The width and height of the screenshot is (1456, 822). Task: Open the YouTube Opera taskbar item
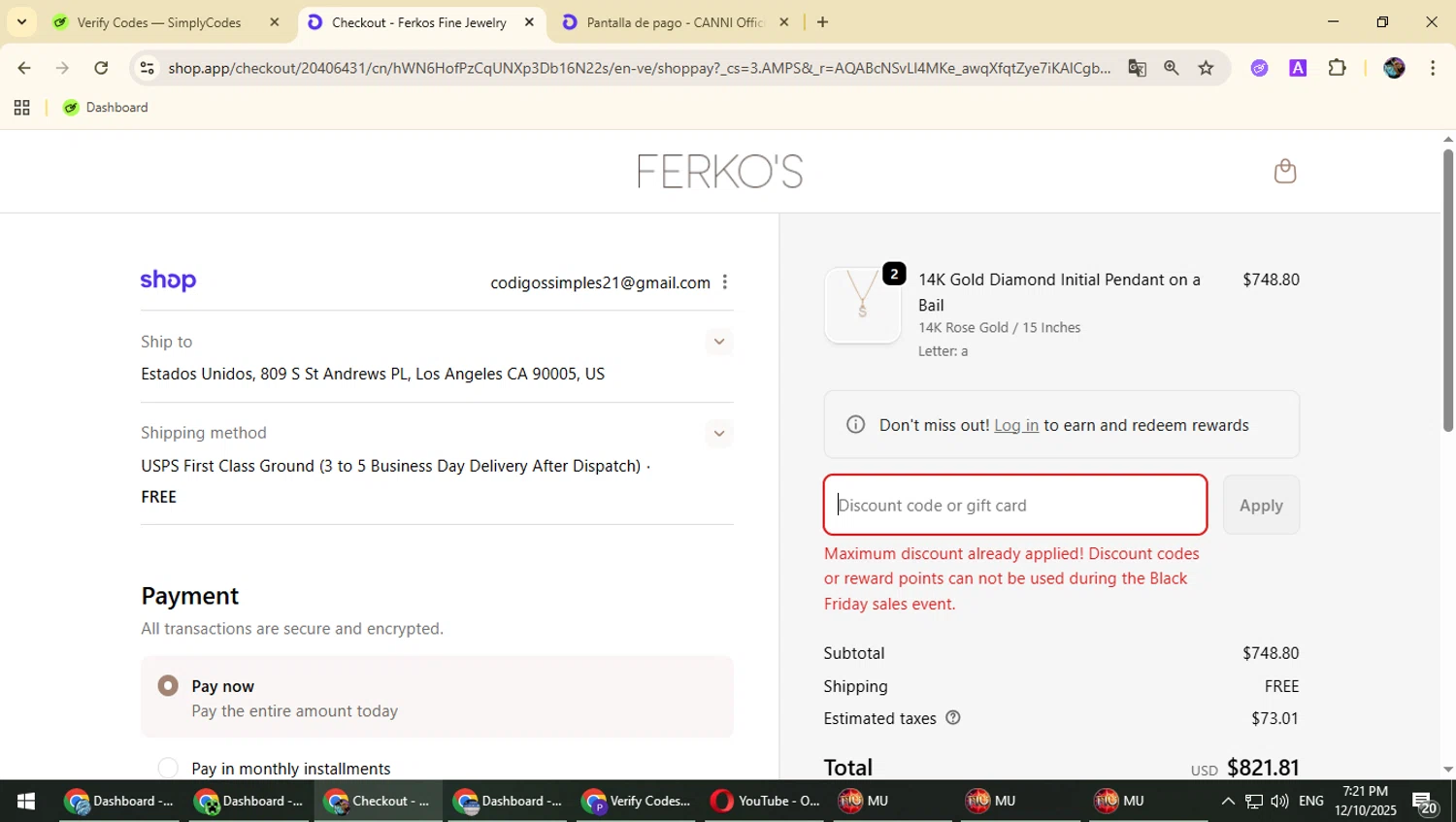tap(766, 801)
